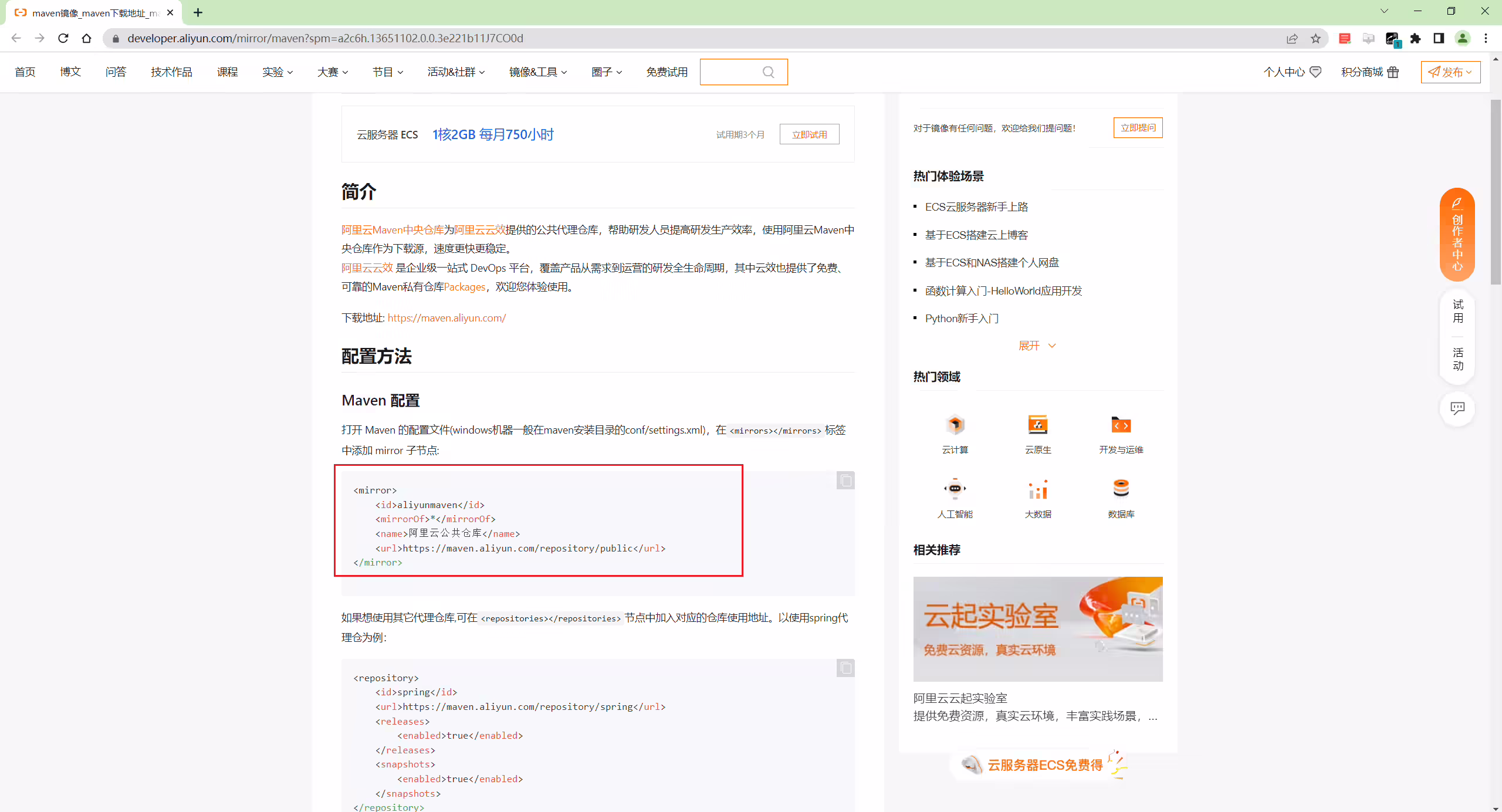The image size is (1502, 812).
Task: Click the search magnifier icon
Action: coord(768,72)
